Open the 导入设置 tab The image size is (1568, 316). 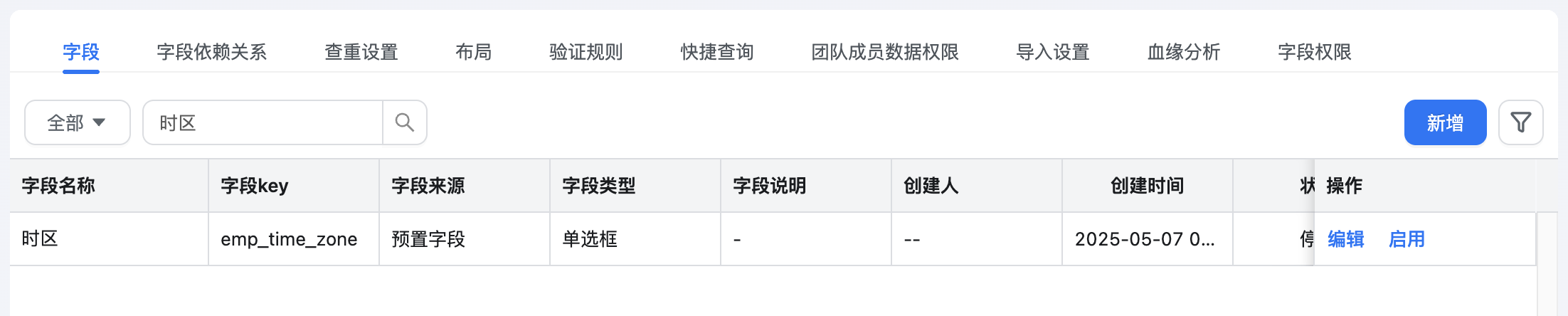coord(1053,52)
